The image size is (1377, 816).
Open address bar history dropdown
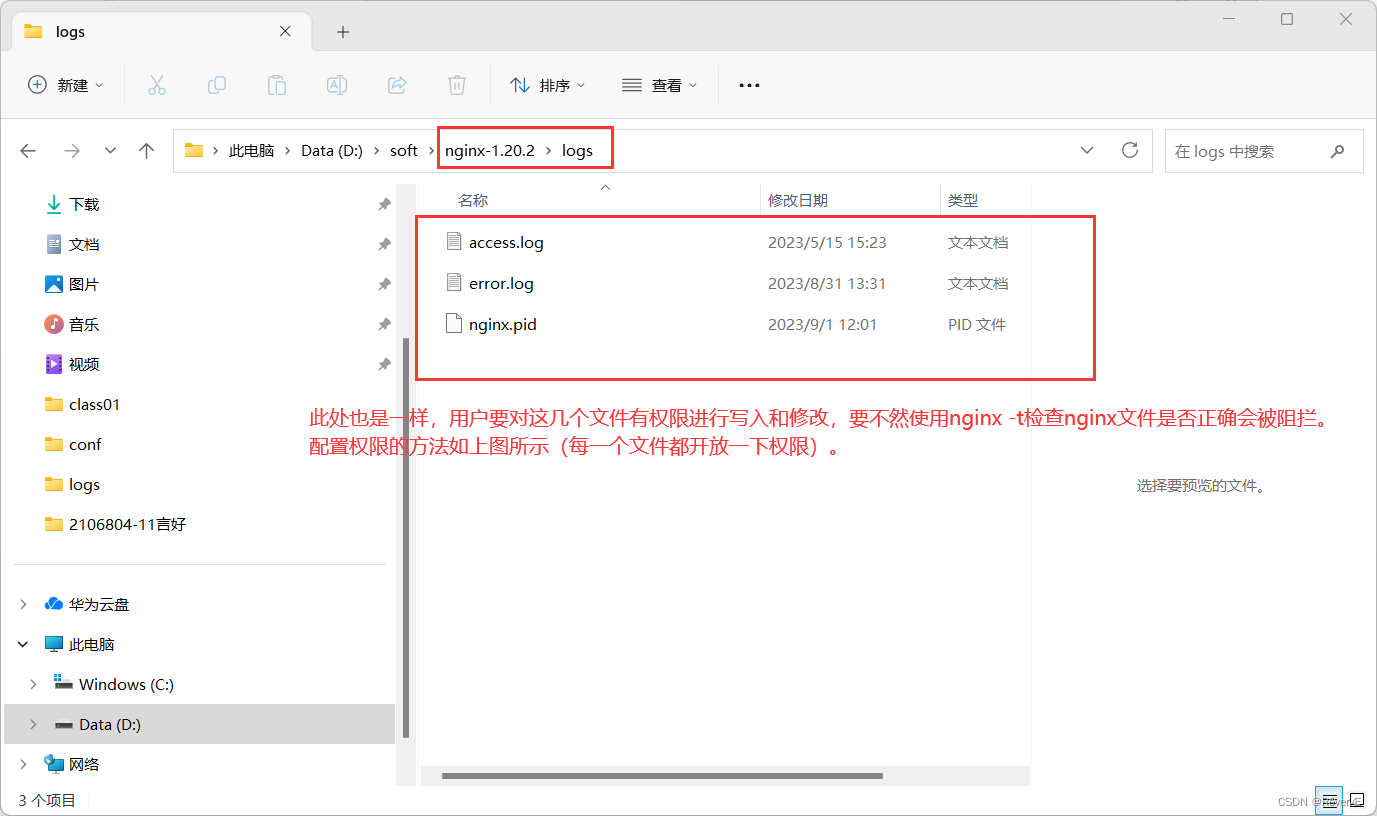[1087, 150]
